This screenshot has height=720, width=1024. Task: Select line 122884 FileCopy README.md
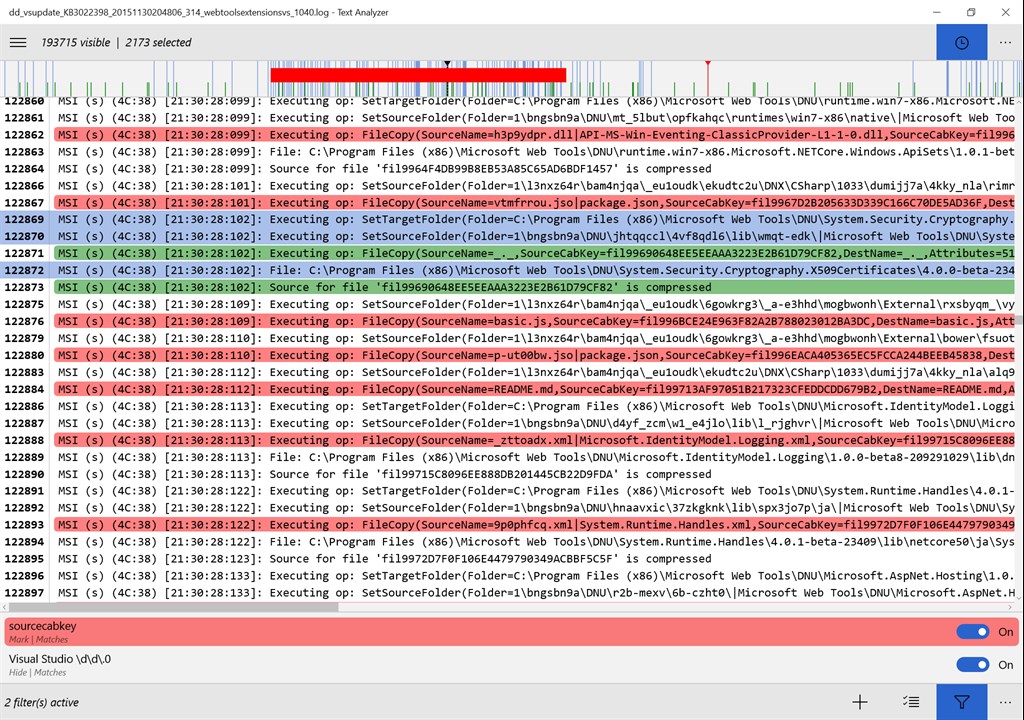pos(509,389)
